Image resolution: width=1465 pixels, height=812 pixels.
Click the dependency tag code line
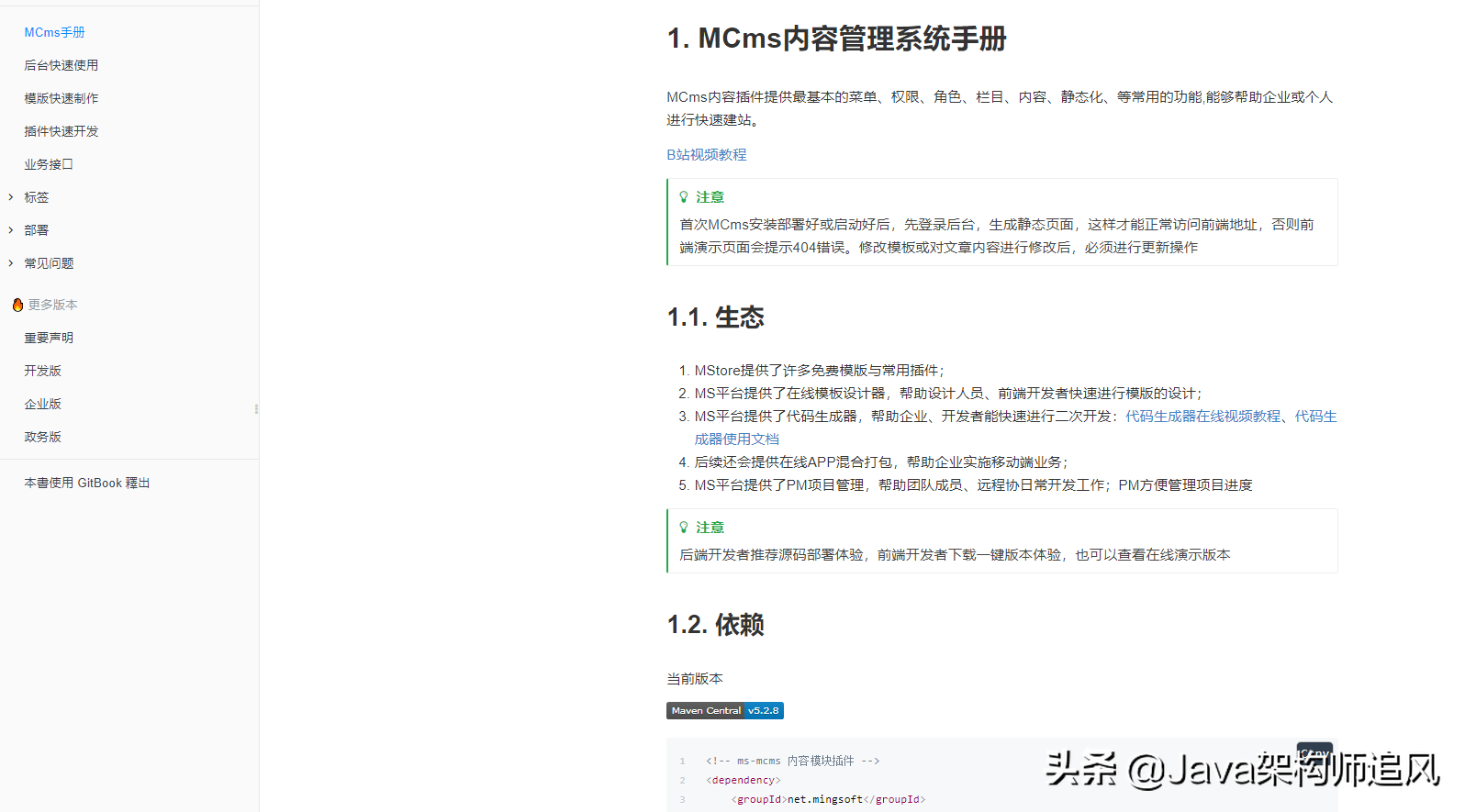point(744,780)
